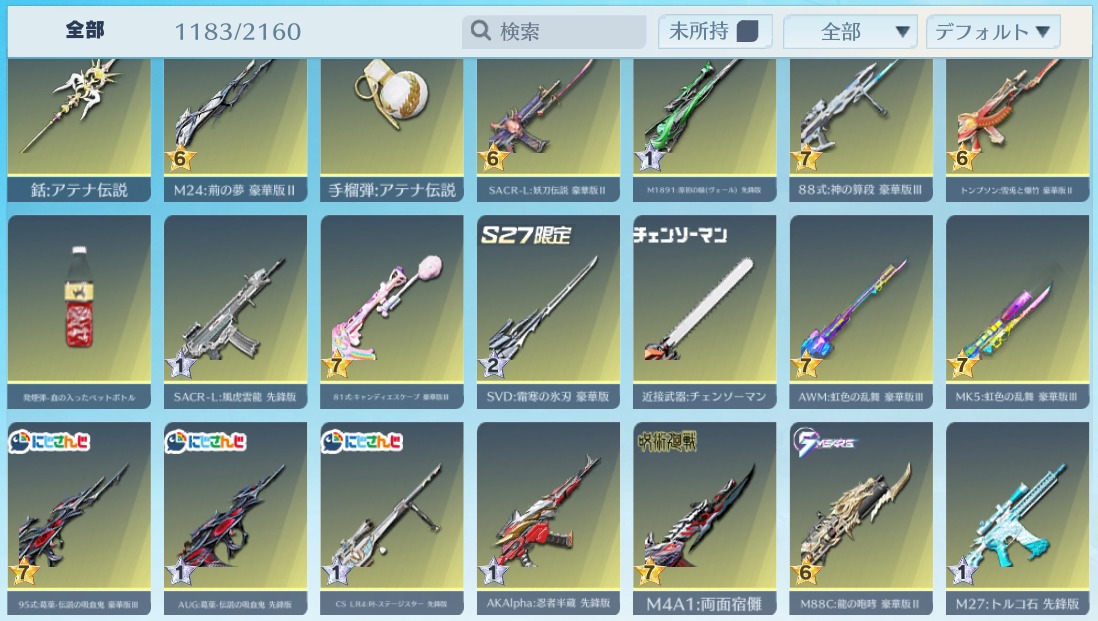Toggle the 未所持 unowned checkbox
This screenshot has width=1098, height=621.
click(747, 32)
